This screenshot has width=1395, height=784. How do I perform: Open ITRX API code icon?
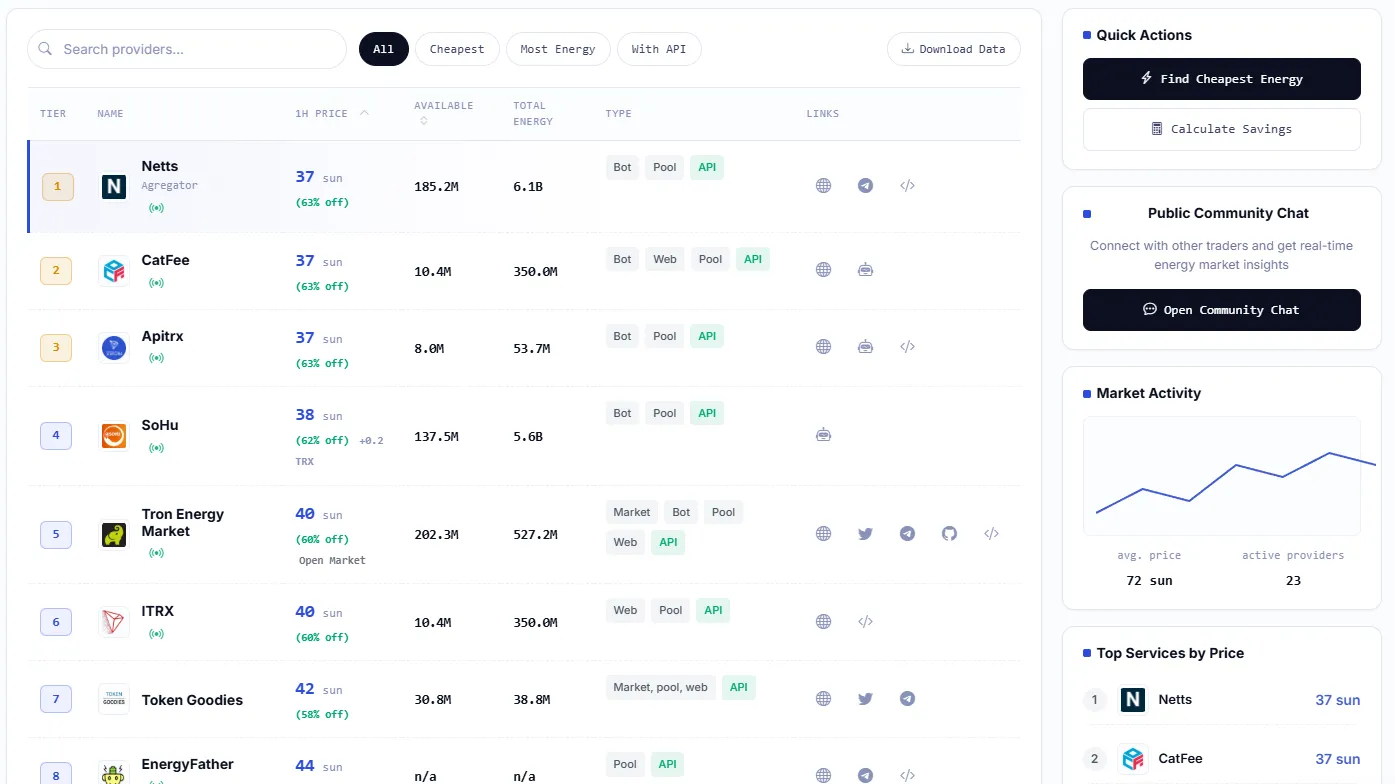click(x=865, y=622)
